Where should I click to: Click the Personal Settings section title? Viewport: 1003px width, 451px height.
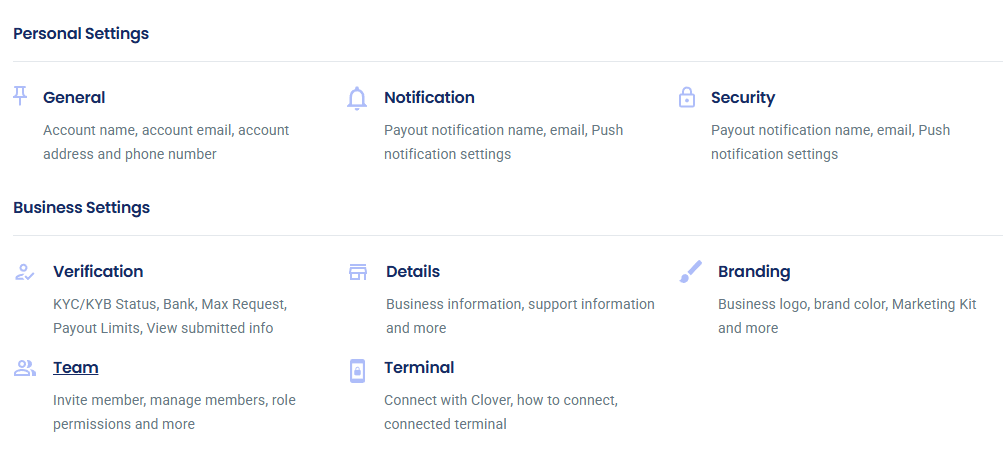pos(81,34)
